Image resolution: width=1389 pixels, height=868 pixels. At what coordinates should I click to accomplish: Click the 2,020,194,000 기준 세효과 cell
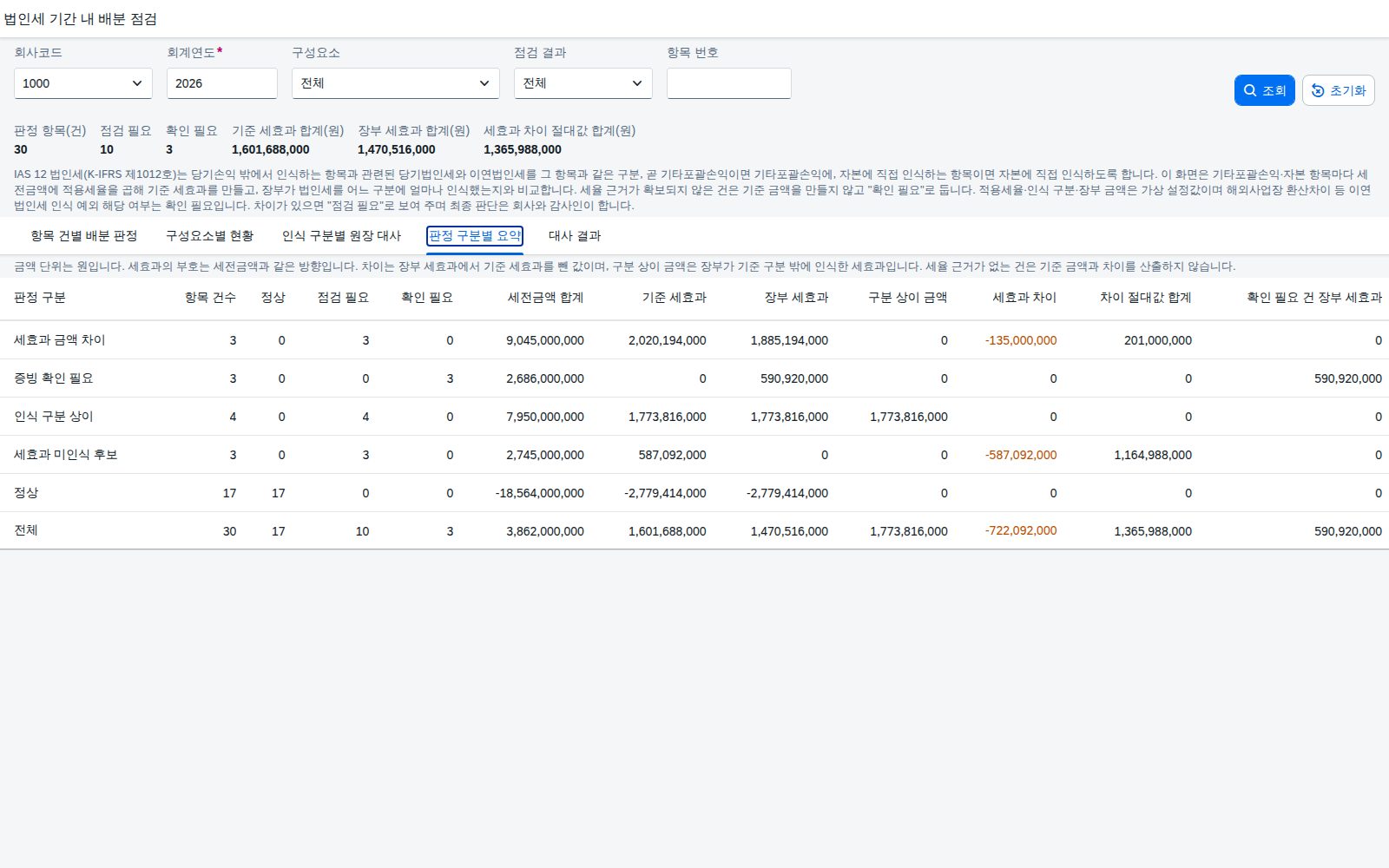(x=668, y=340)
